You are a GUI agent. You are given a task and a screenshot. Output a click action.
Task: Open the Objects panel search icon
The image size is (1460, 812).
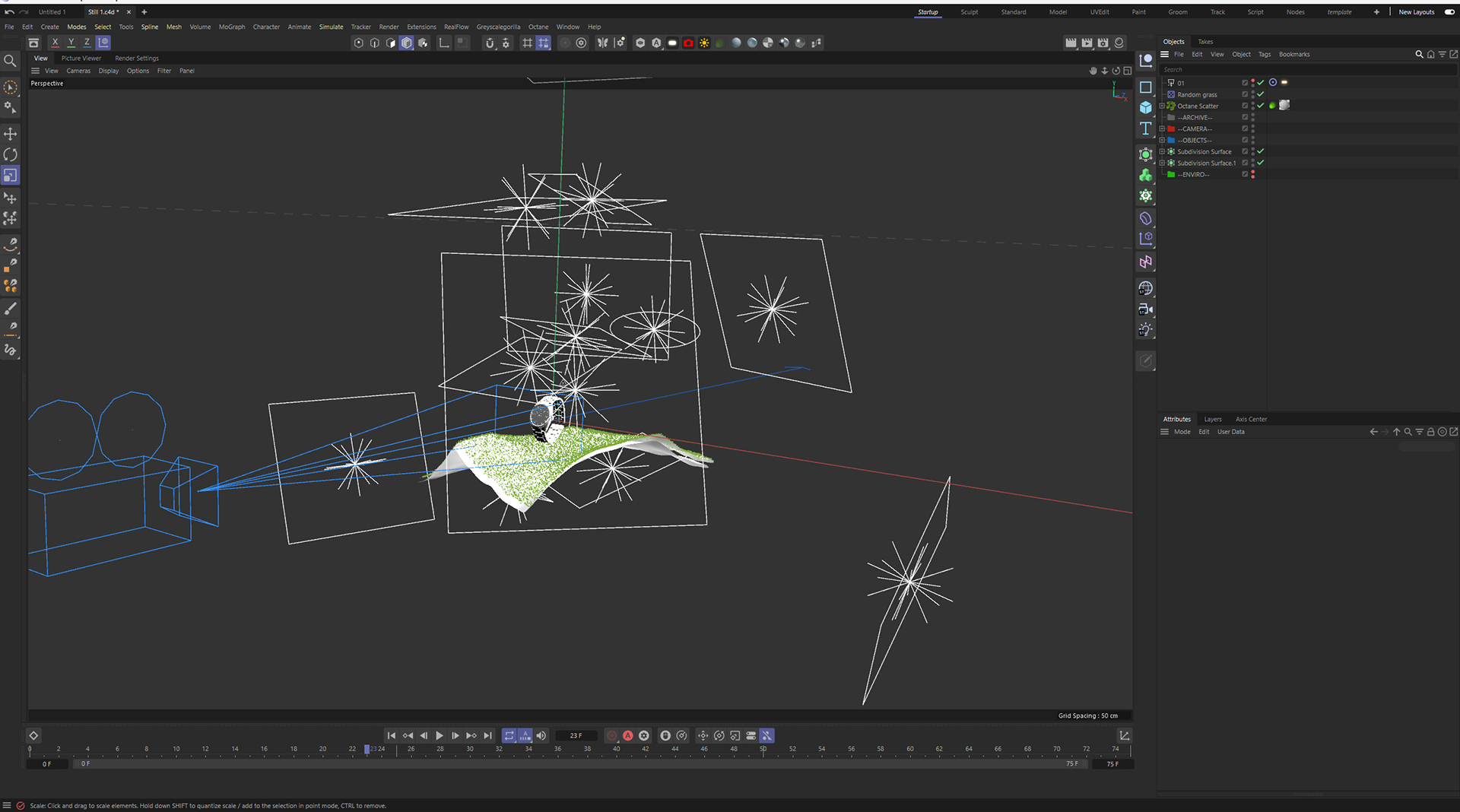coord(1419,55)
